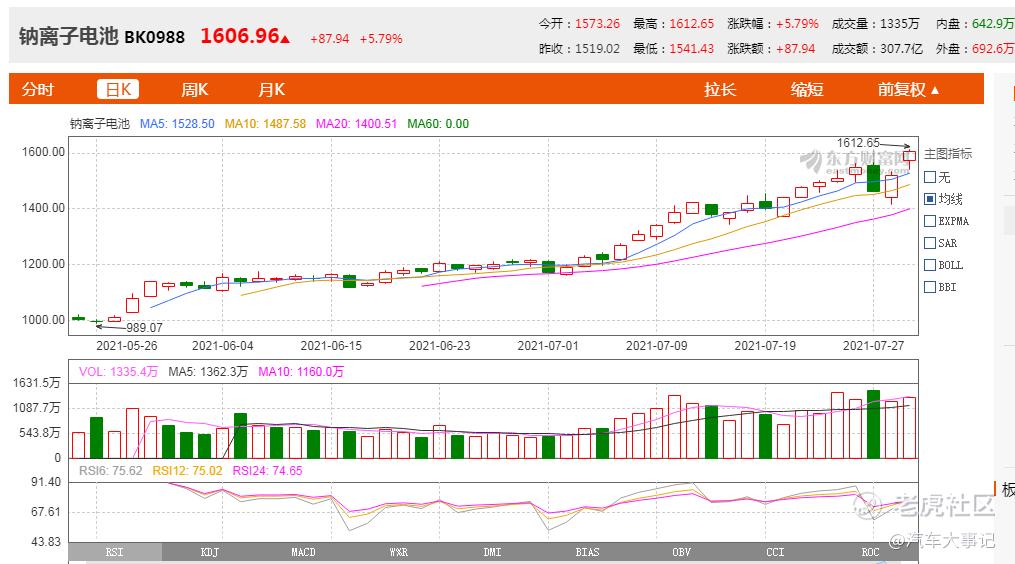The width and height of the screenshot is (1015, 564).
Task: Click the 2021-07-27 date axis label
Action: 873,346
